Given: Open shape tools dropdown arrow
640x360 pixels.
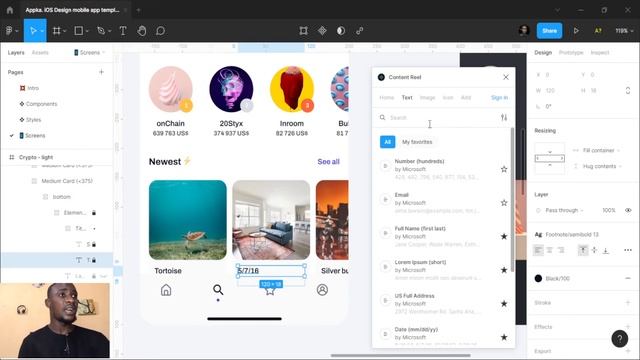Looking at the screenshot, I should point(87,31).
